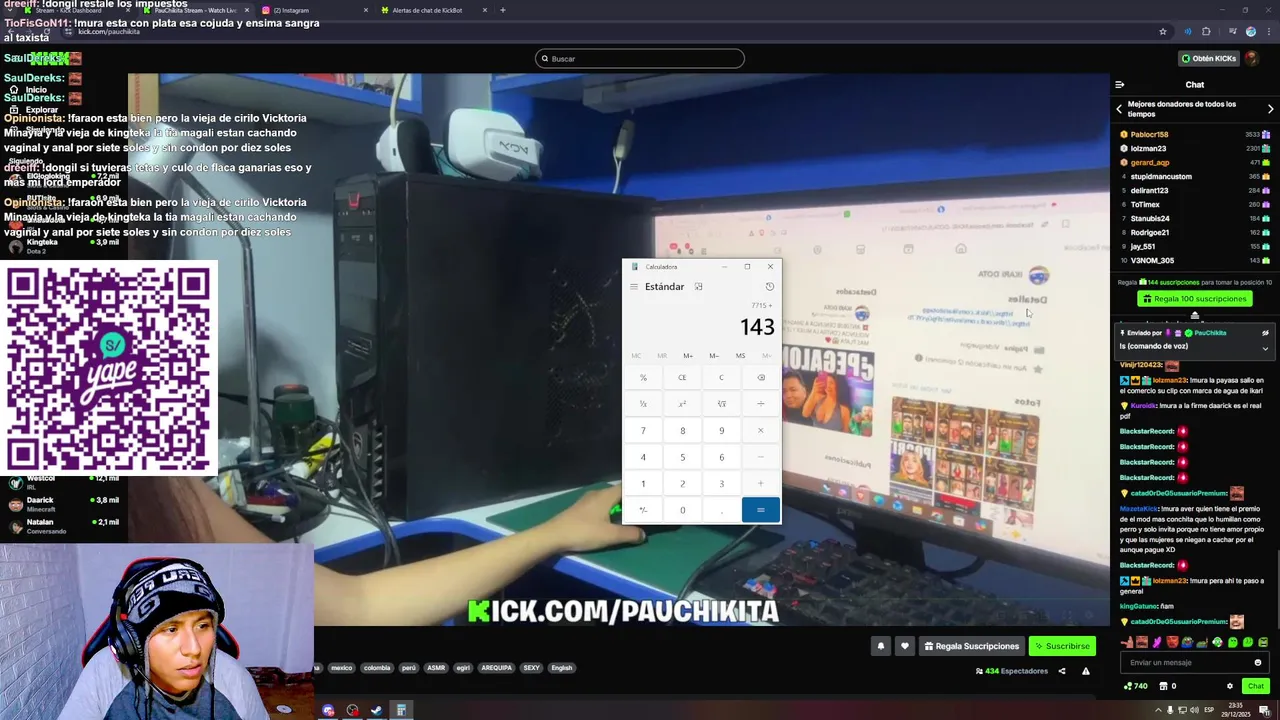Toggle Calculator keep-on-top mode icon
The width and height of the screenshot is (1280, 720).
pyautogui.click(x=698, y=287)
